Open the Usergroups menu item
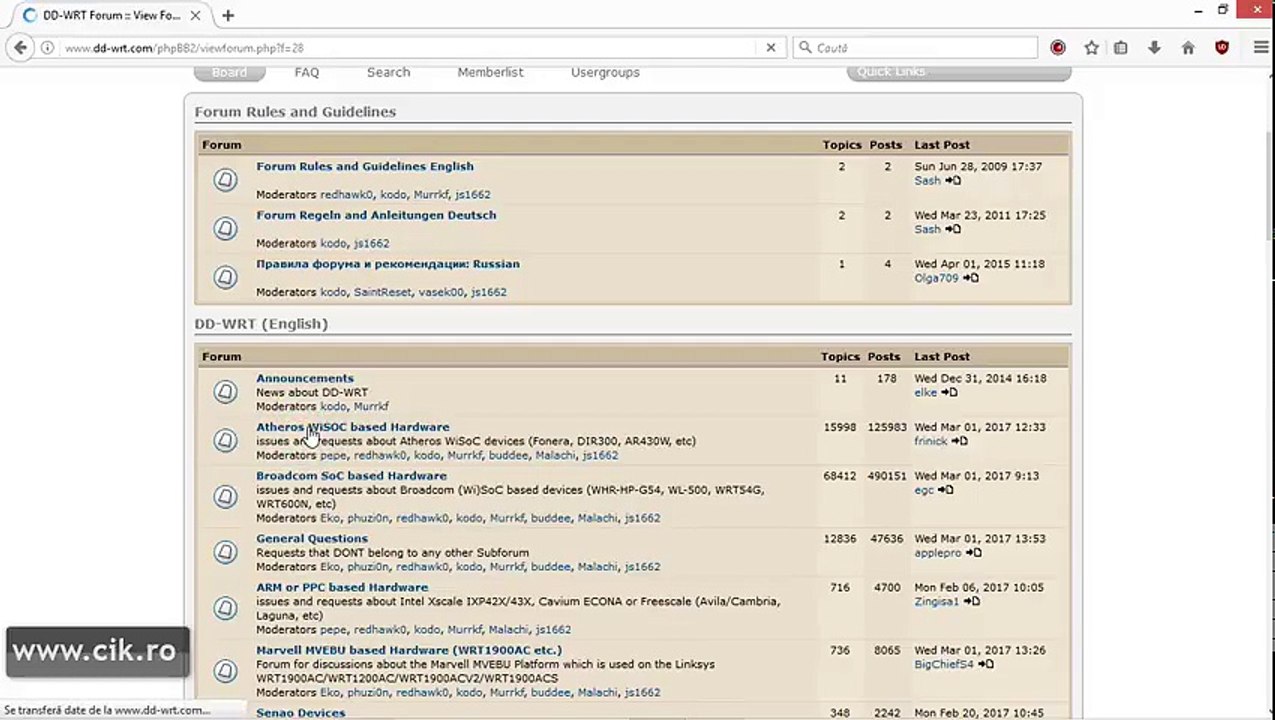This screenshot has height=720, width=1275. tap(605, 72)
